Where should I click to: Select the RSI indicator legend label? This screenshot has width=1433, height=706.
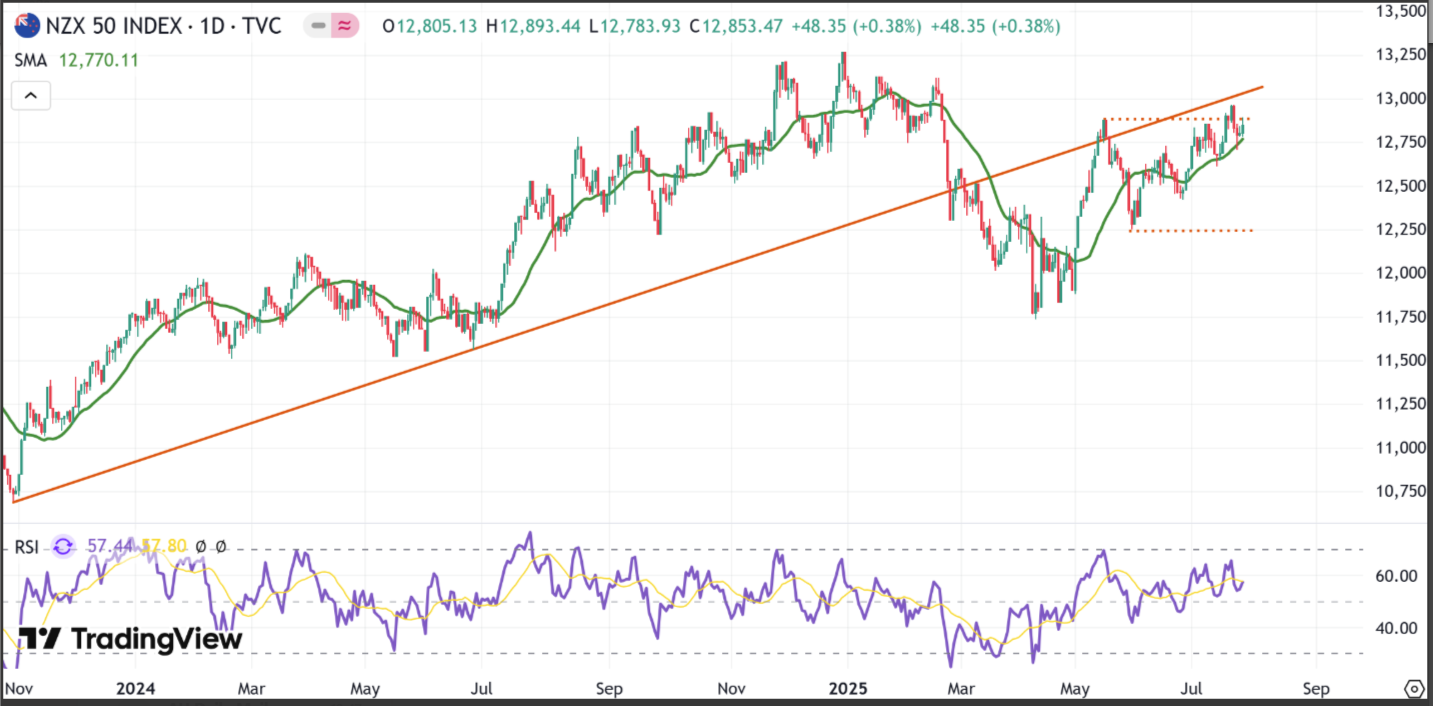click(x=27, y=546)
